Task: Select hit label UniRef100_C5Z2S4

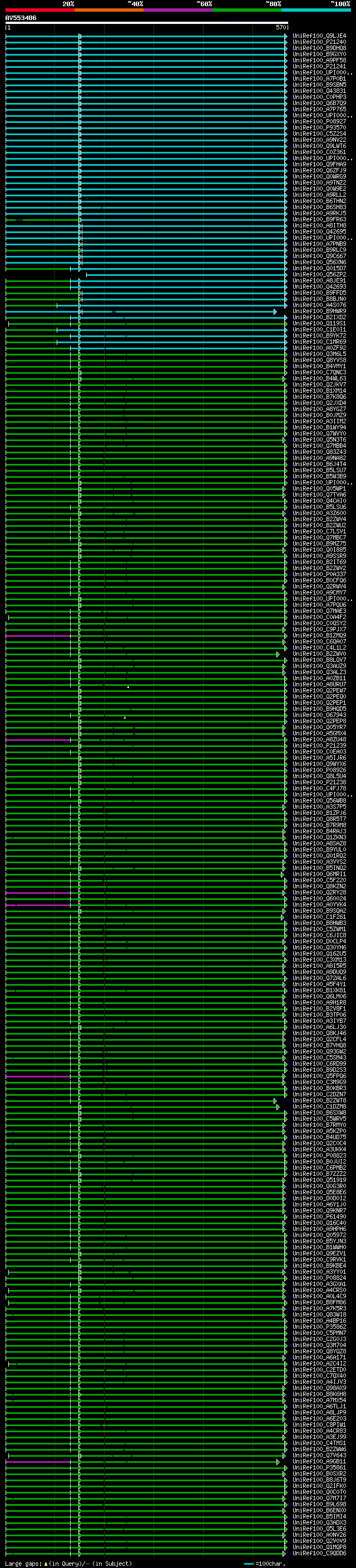Action: (x=319, y=134)
